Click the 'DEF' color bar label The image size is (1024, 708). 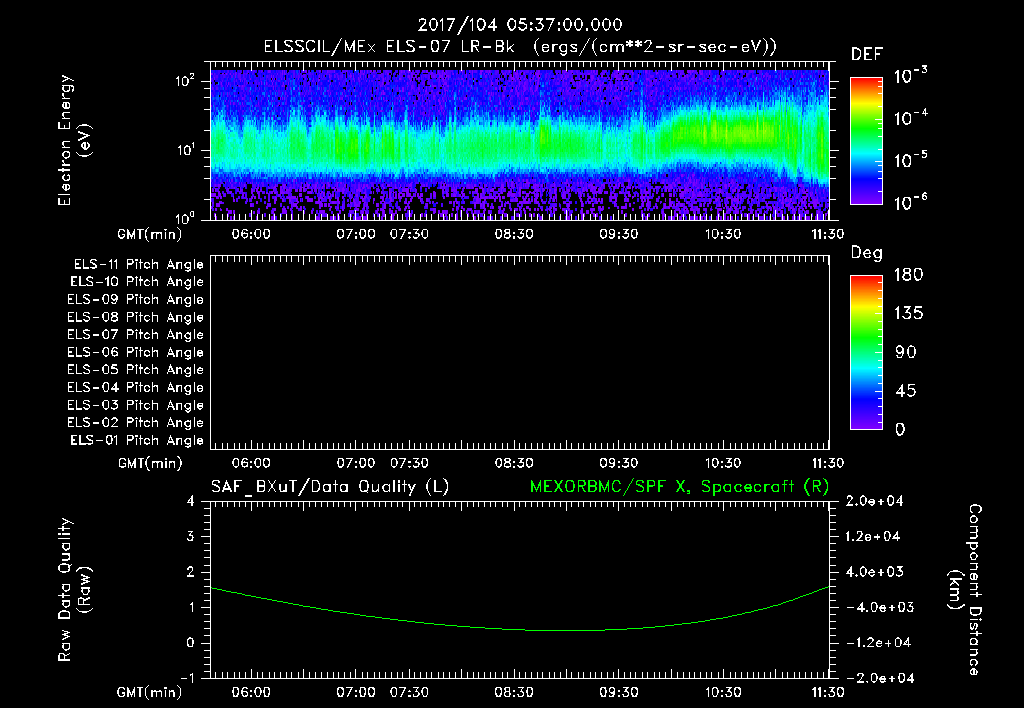tap(867, 55)
